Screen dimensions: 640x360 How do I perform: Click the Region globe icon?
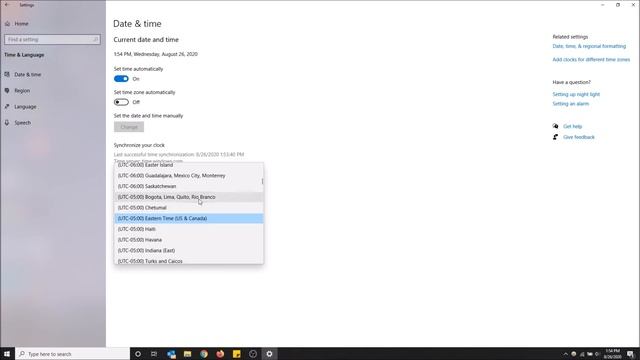point(7,91)
